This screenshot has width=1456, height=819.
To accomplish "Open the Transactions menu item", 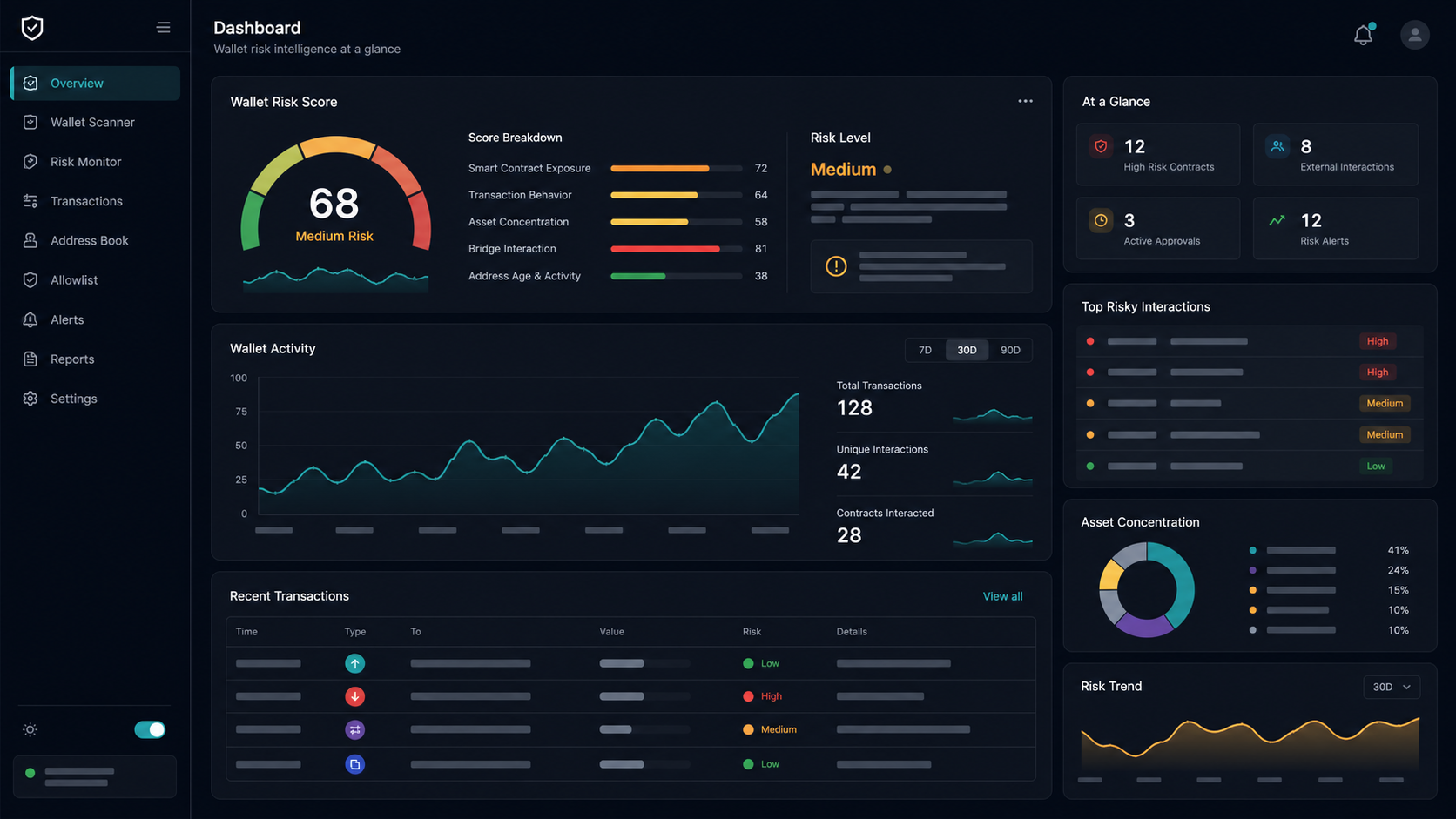I will (x=95, y=201).
